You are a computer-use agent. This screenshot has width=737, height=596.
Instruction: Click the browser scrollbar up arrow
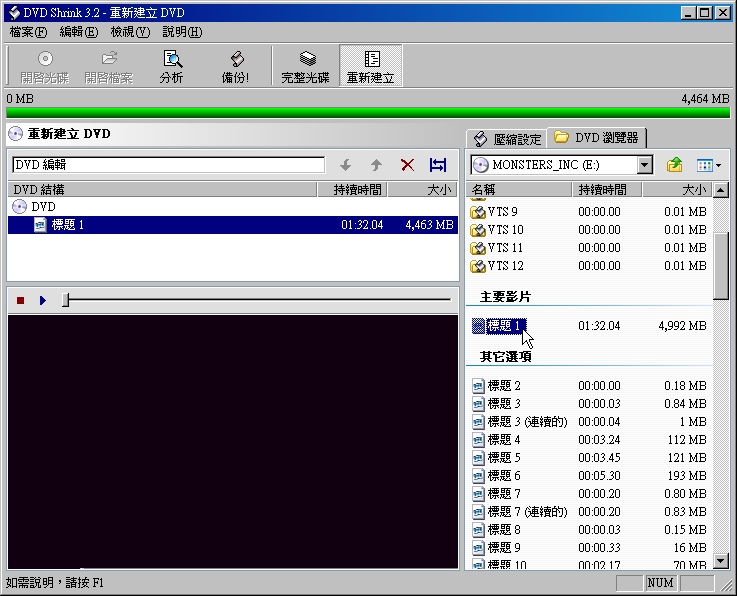(721, 190)
